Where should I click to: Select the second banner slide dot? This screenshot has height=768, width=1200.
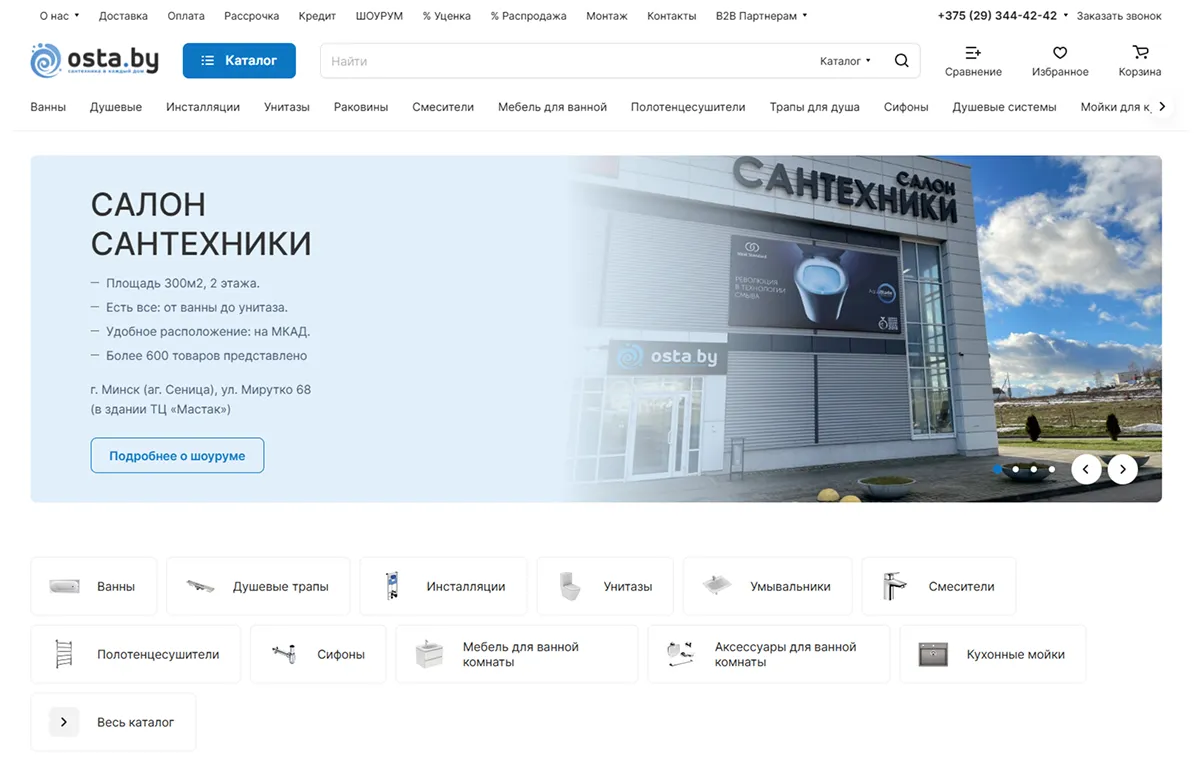tap(1016, 469)
